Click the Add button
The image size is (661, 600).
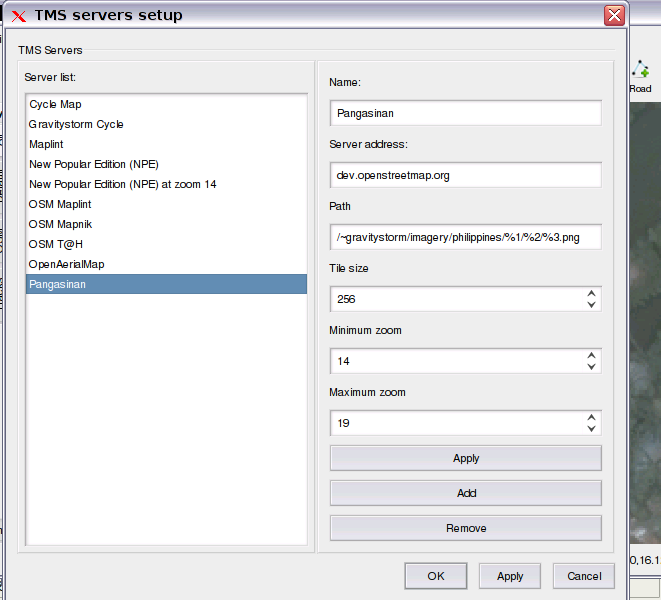(465, 493)
